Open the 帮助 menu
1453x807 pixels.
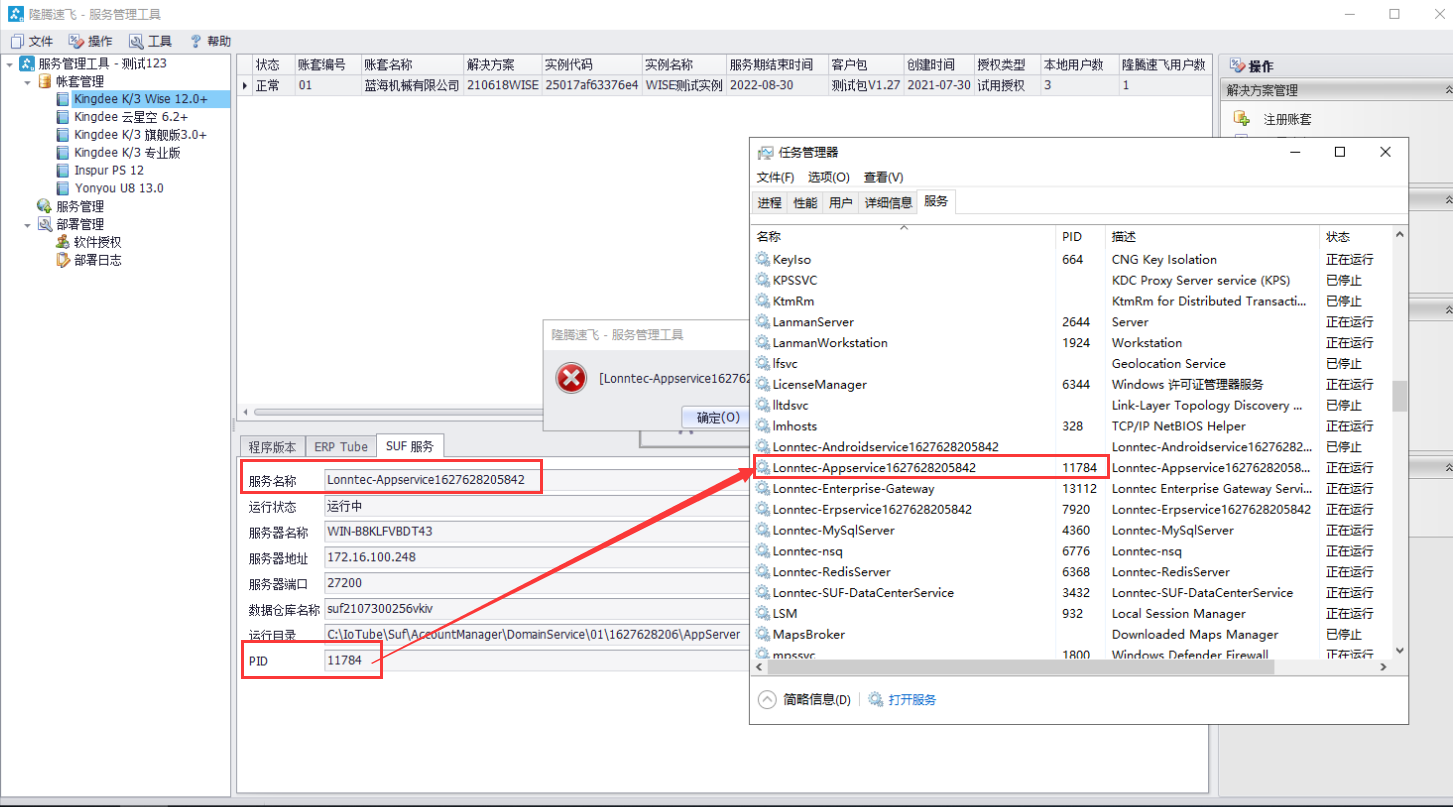point(209,41)
